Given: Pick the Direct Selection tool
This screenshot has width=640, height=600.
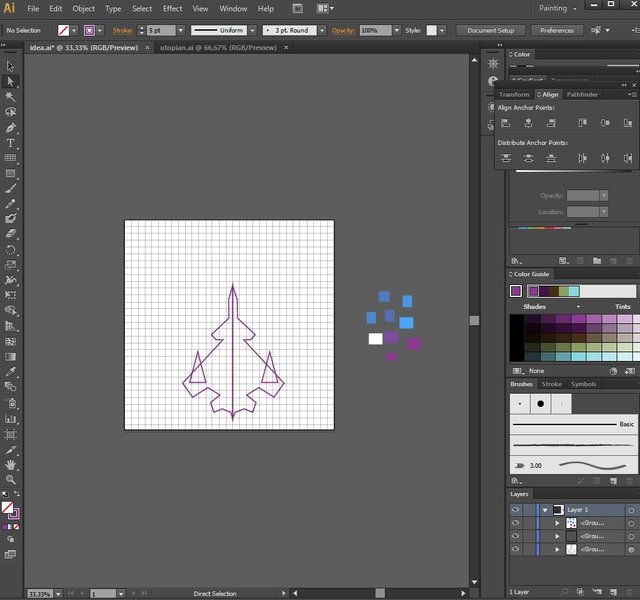Looking at the screenshot, I should click(x=11, y=81).
